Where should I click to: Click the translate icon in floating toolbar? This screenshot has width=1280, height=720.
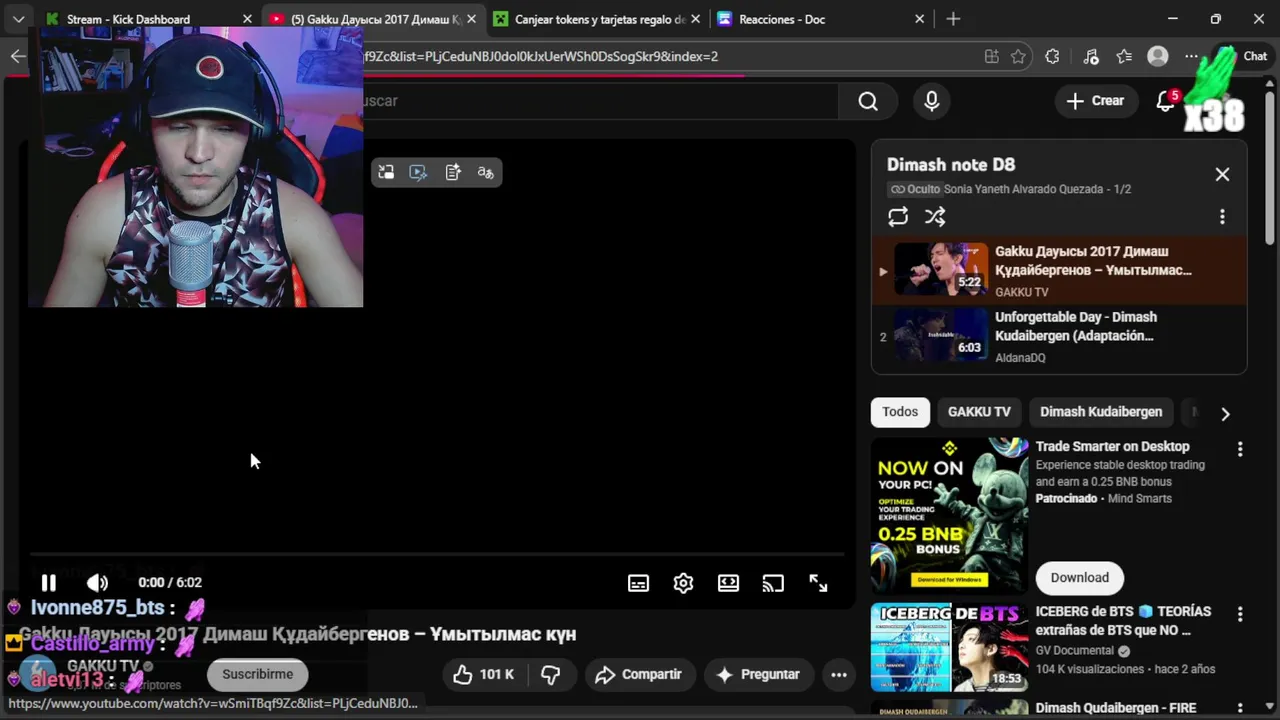point(485,173)
